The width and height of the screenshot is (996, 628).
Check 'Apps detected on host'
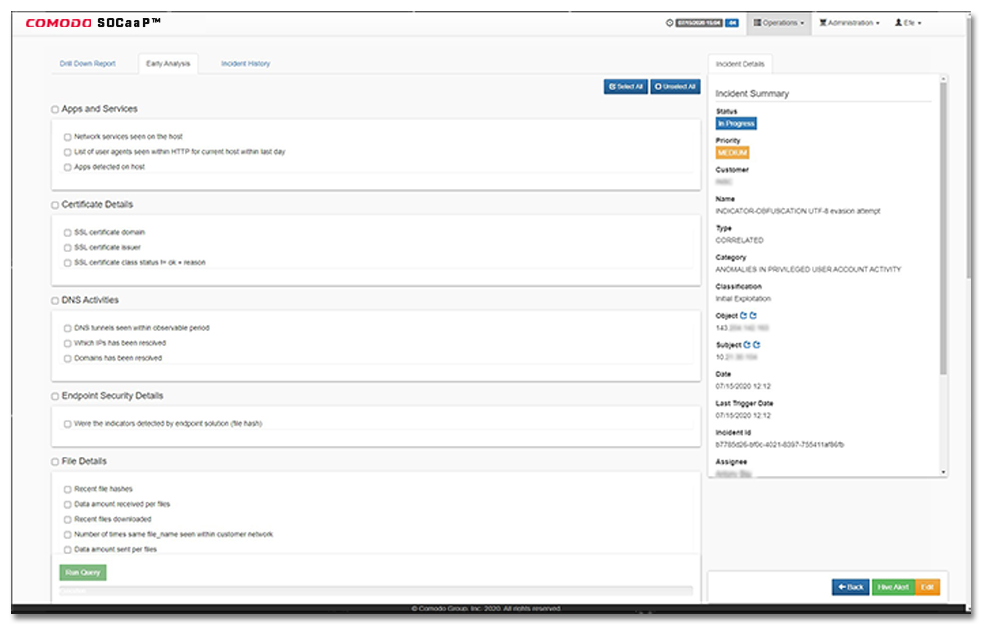[67, 168]
